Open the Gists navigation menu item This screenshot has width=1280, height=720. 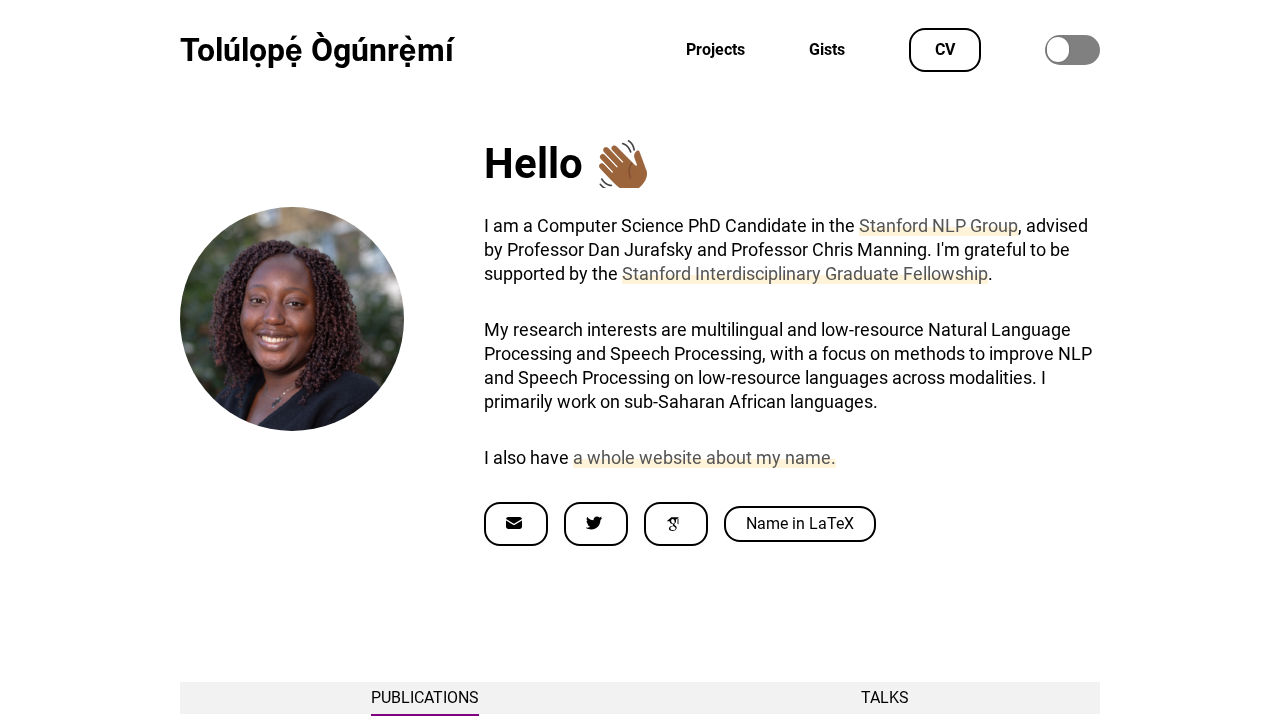tap(827, 49)
